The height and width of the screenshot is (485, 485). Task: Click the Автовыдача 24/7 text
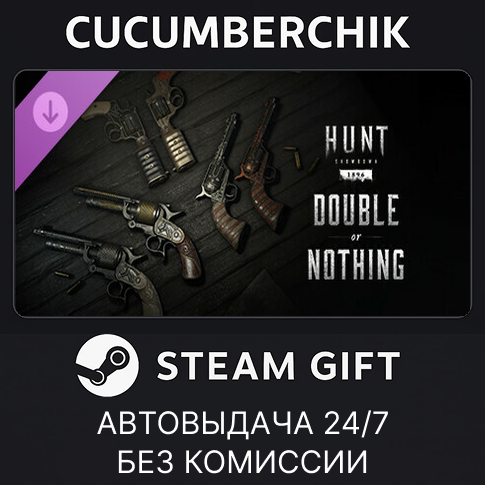coord(243,423)
